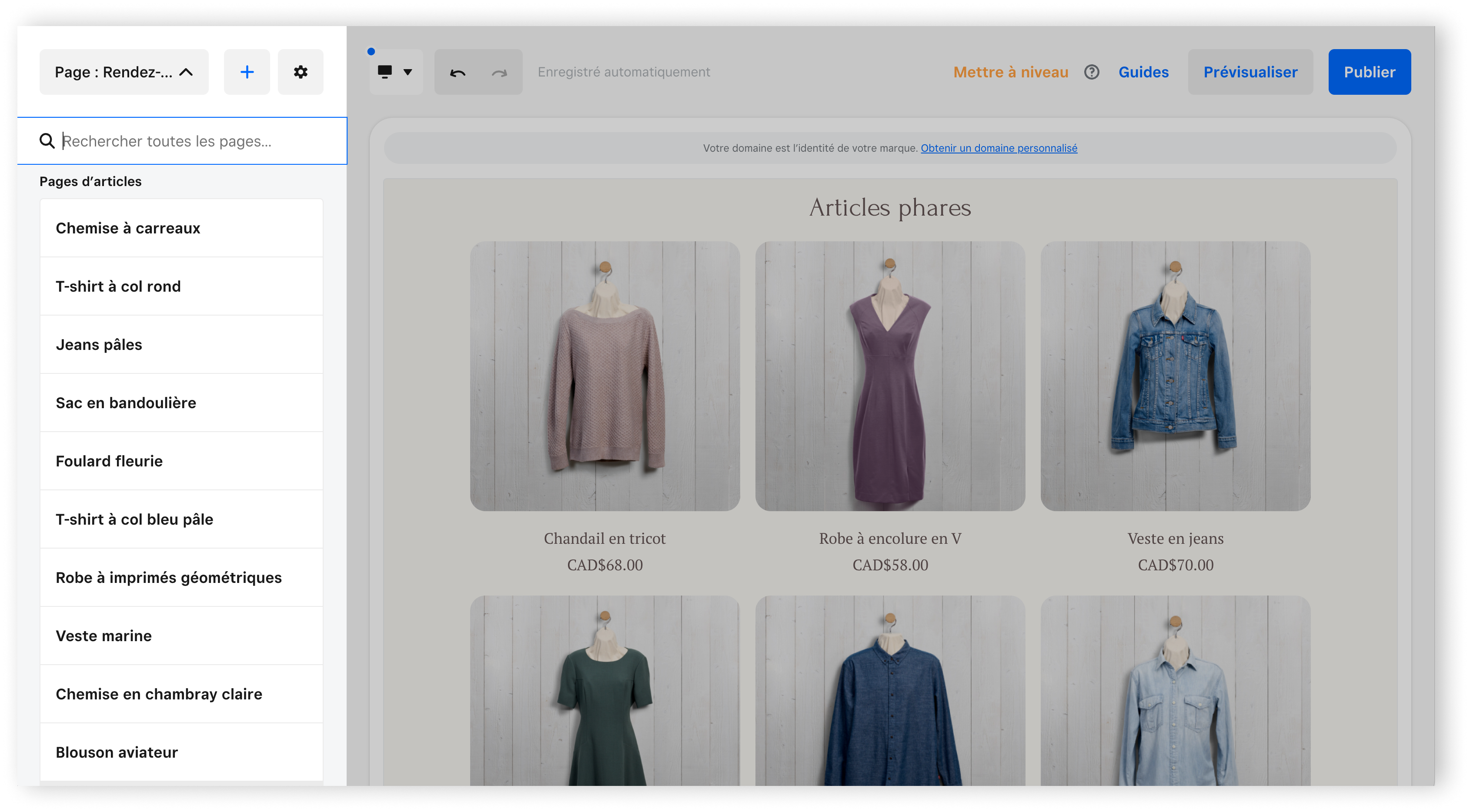The width and height of the screenshot is (1470, 812).
Task: Click the magnifying glass search icon
Action: 47,141
